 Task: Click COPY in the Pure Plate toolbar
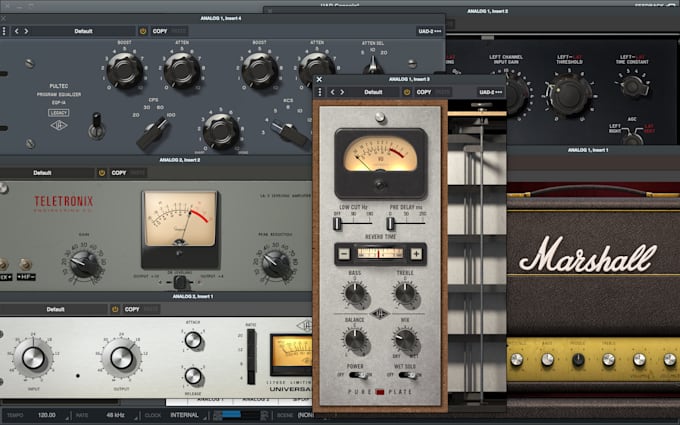pyautogui.click(x=424, y=92)
